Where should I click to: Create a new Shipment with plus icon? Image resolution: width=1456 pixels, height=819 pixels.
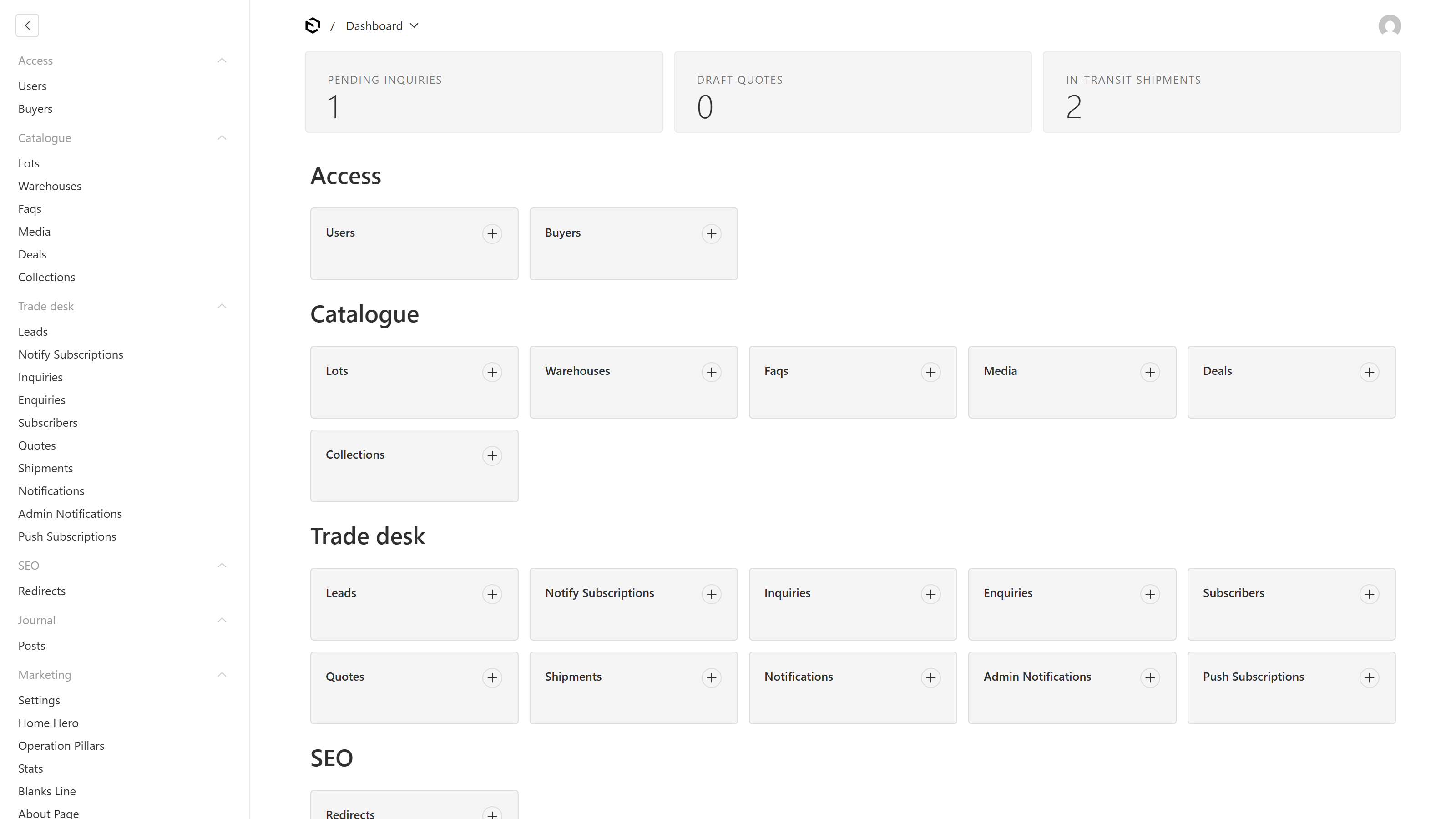(x=712, y=677)
